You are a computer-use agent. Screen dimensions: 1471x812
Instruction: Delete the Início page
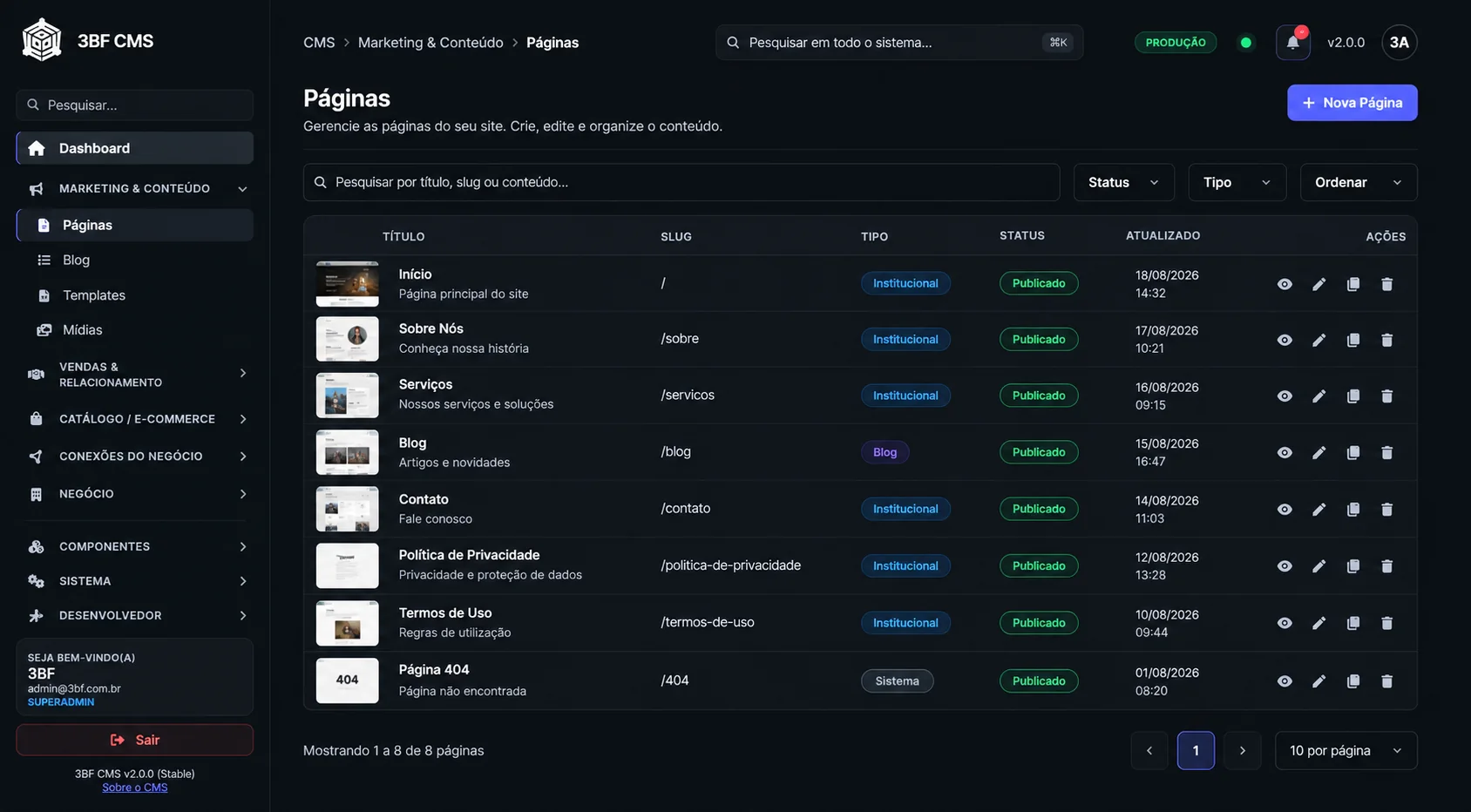pos(1386,284)
